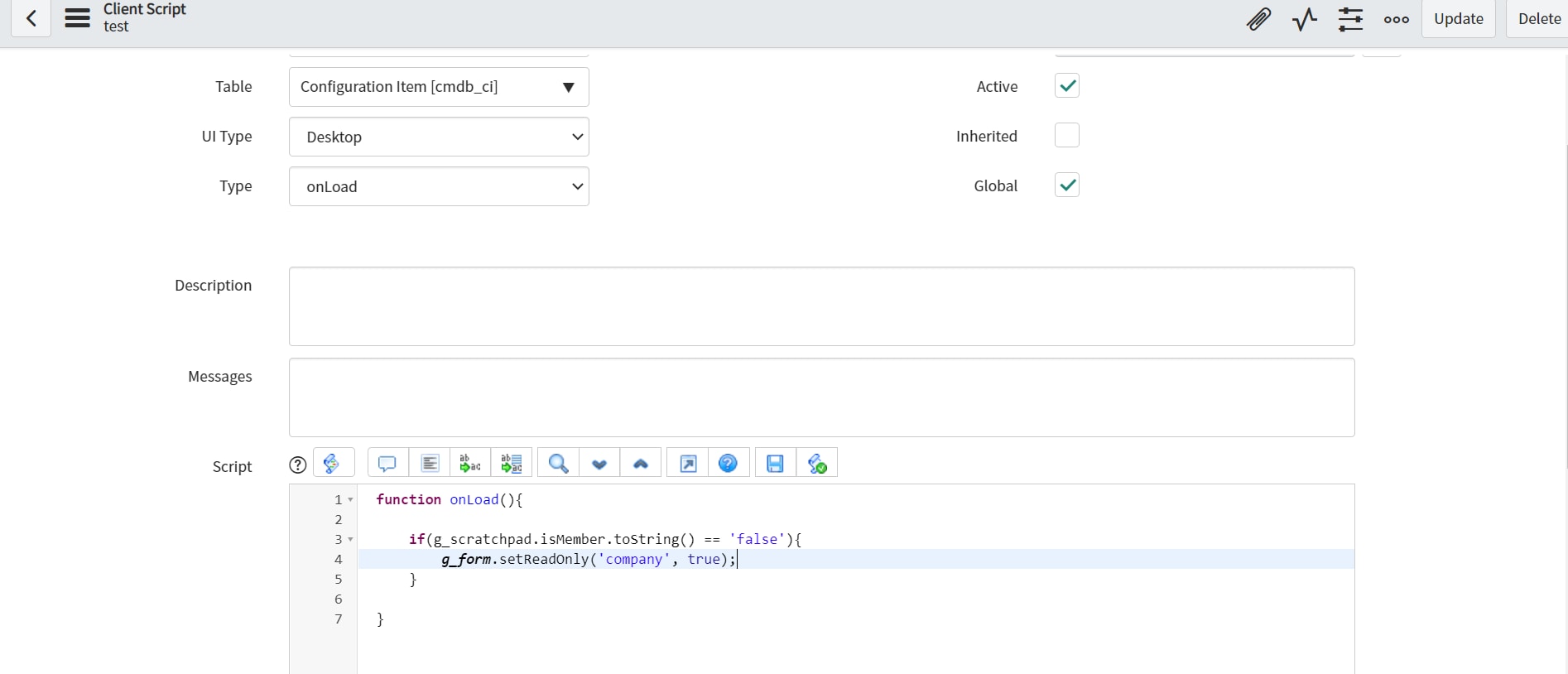Format the script code
The image size is (1568, 674).
point(430,463)
